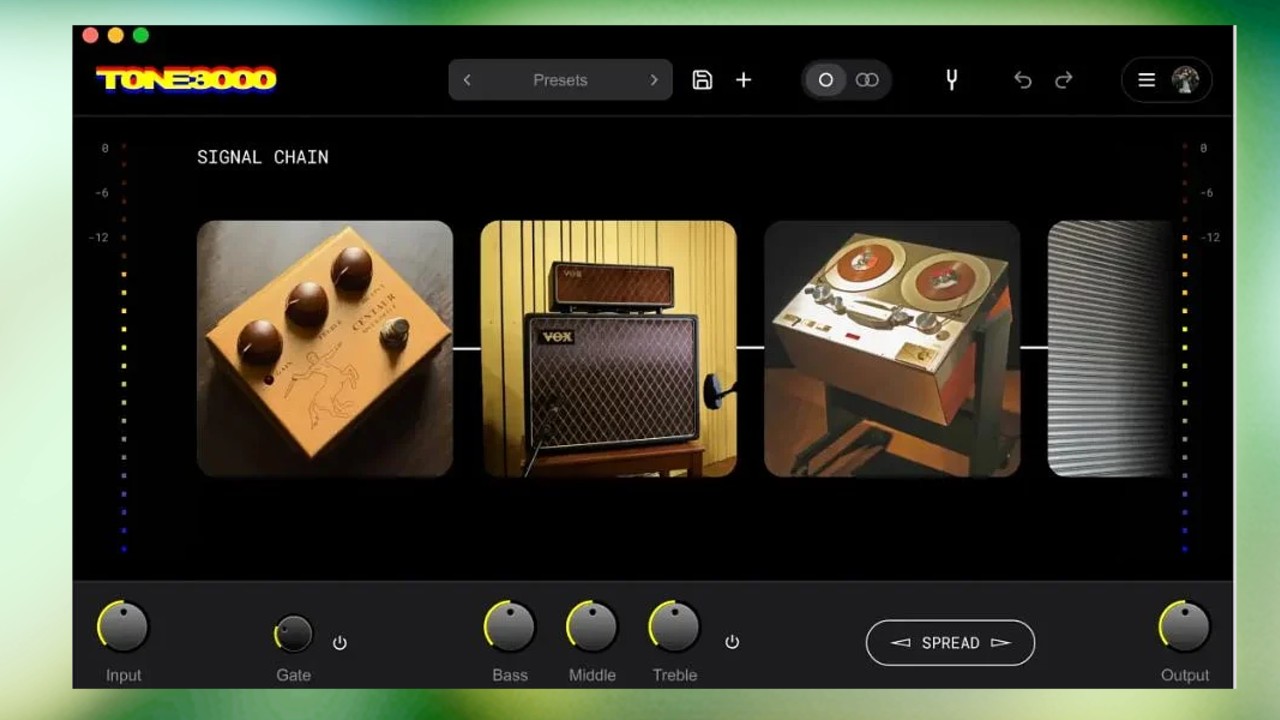Click the input level meter
The width and height of the screenshot is (1280, 720).
pyautogui.click(x=124, y=348)
